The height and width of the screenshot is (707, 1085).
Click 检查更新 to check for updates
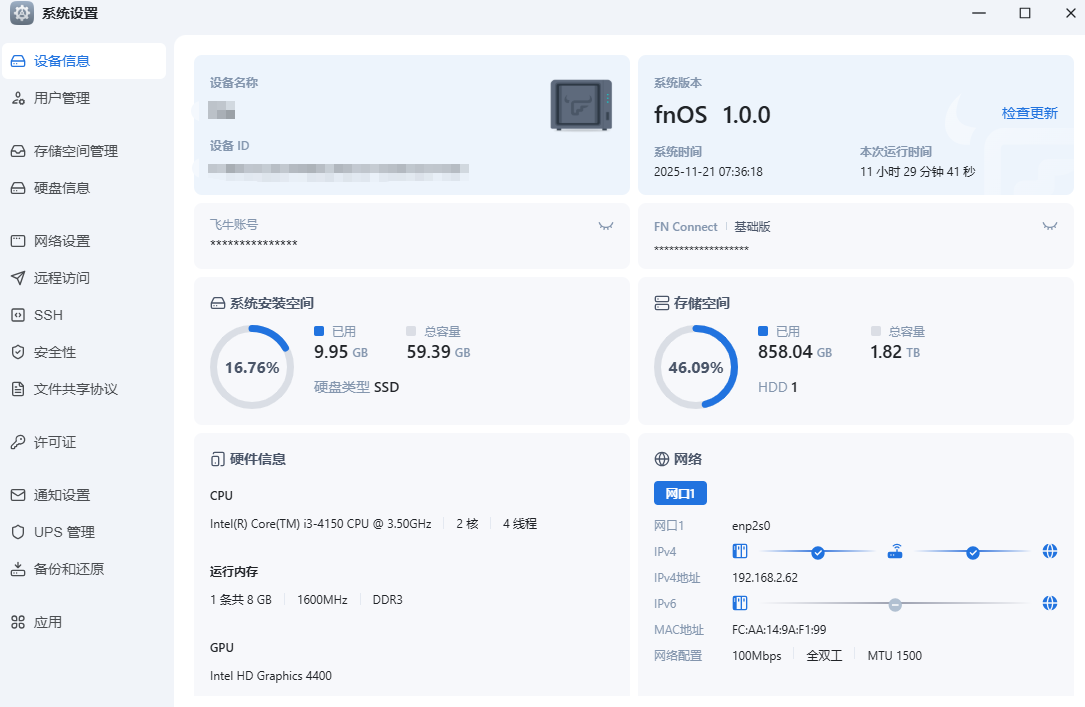point(1029,114)
